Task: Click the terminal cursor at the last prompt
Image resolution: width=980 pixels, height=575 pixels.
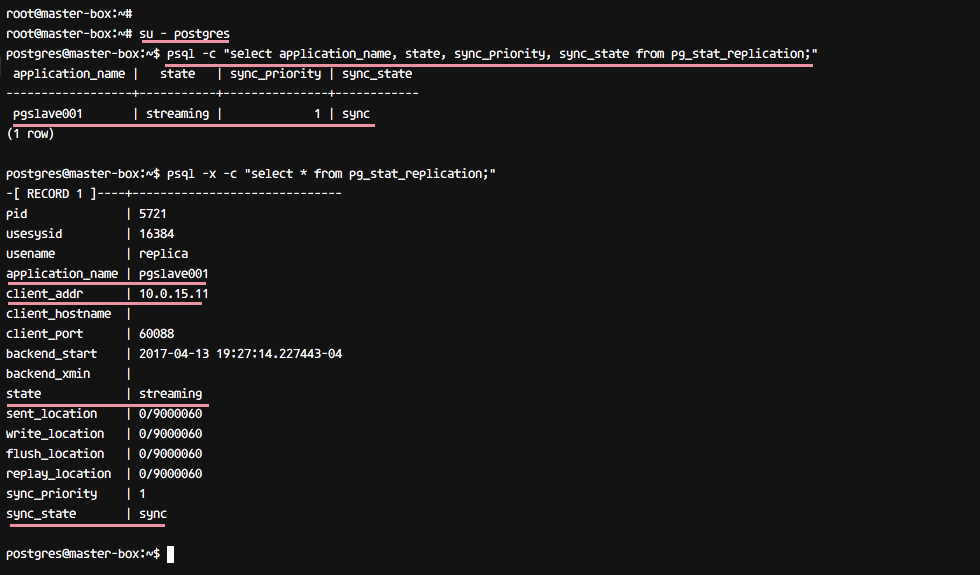Action: coord(171,554)
